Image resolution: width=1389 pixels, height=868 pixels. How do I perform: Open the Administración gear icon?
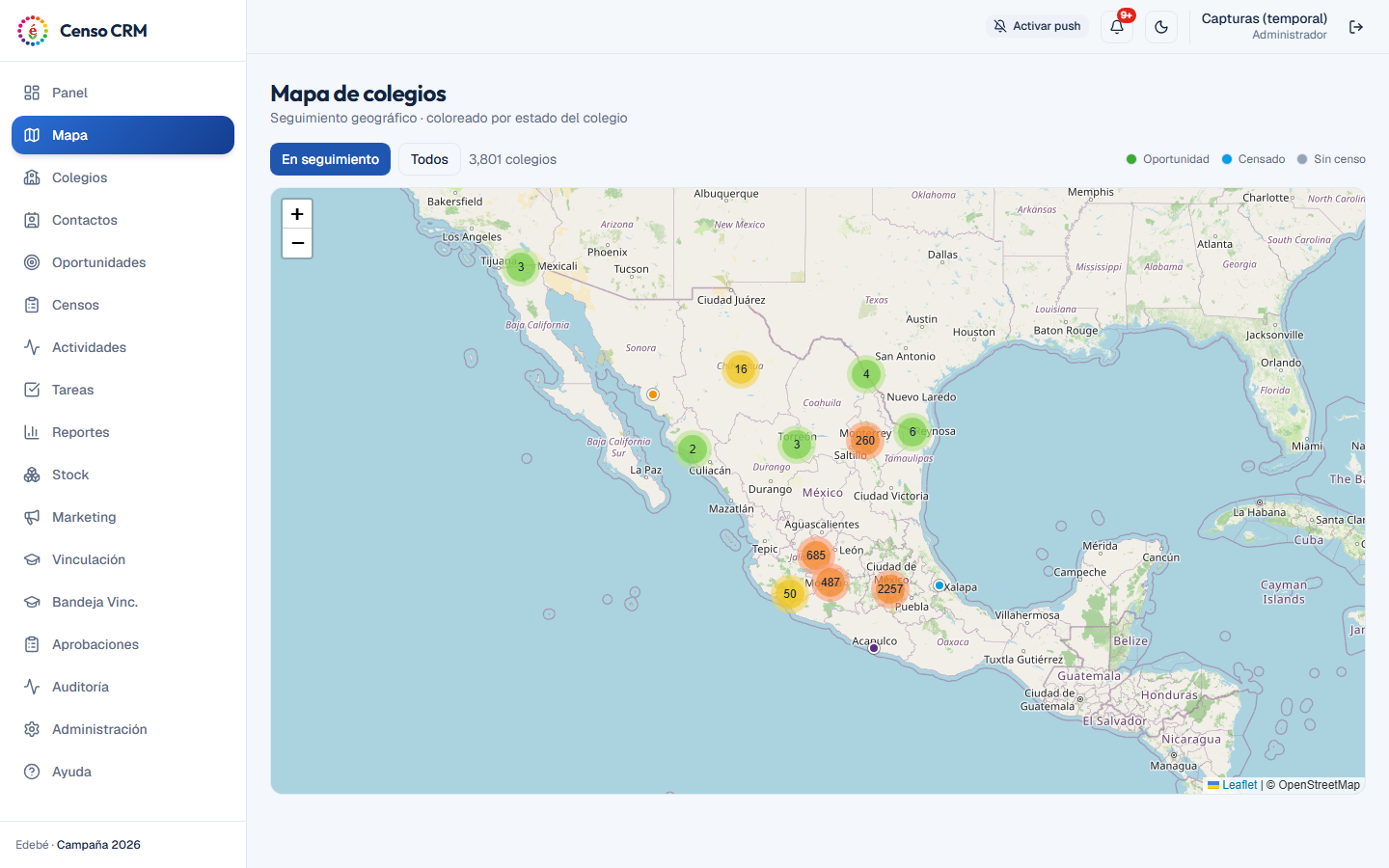(32, 729)
